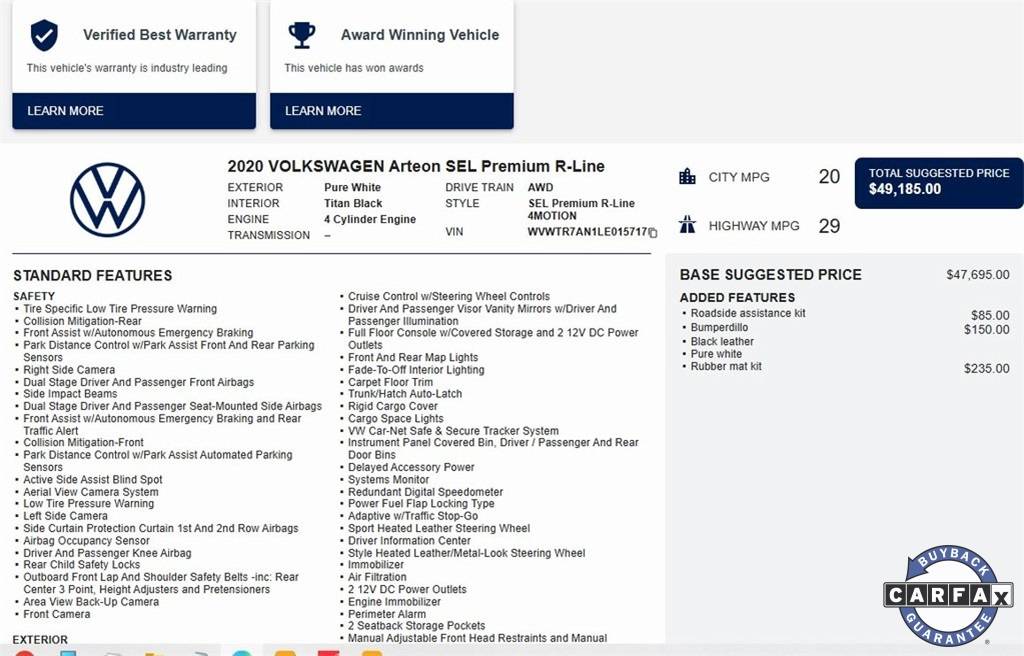Click the Exterior section label
Screen dimensions: 1024x656
[x=40, y=640]
